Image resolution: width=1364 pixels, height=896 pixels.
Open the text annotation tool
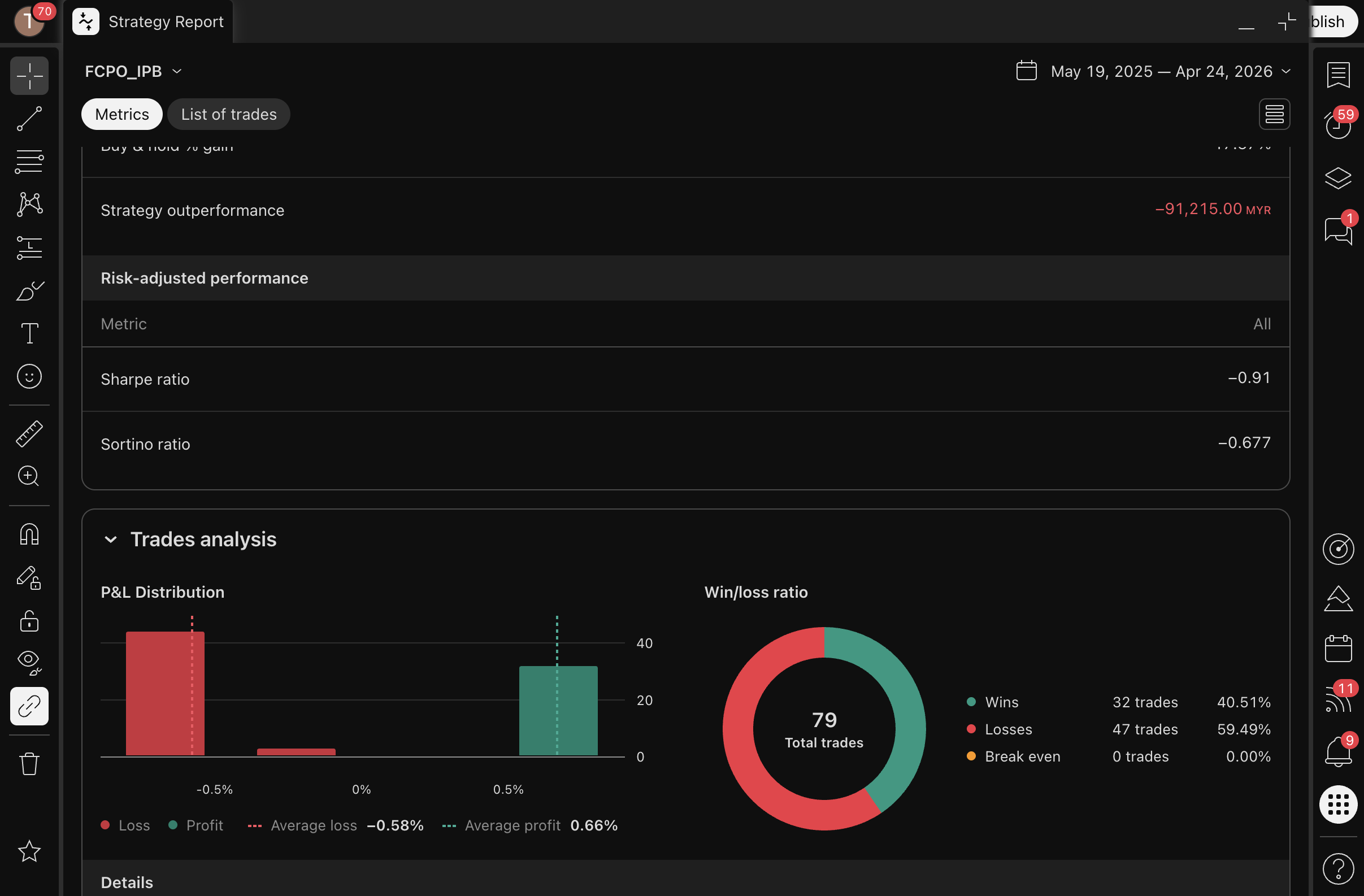point(29,333)
